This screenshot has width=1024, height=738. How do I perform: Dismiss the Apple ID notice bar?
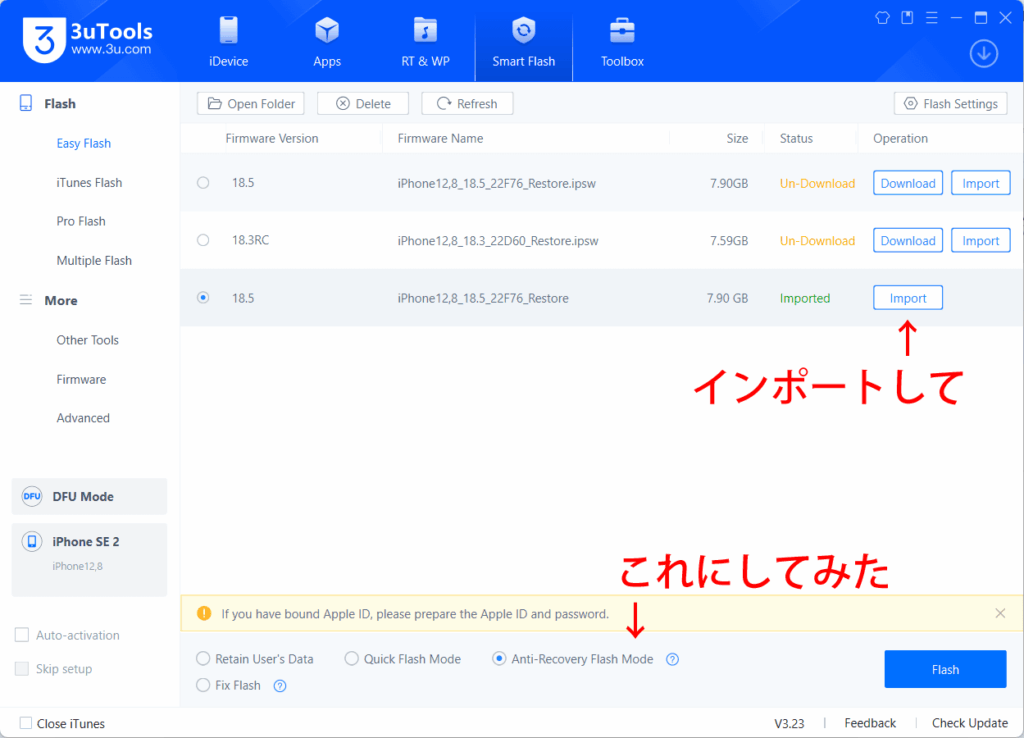click(x=1000, y=613)
